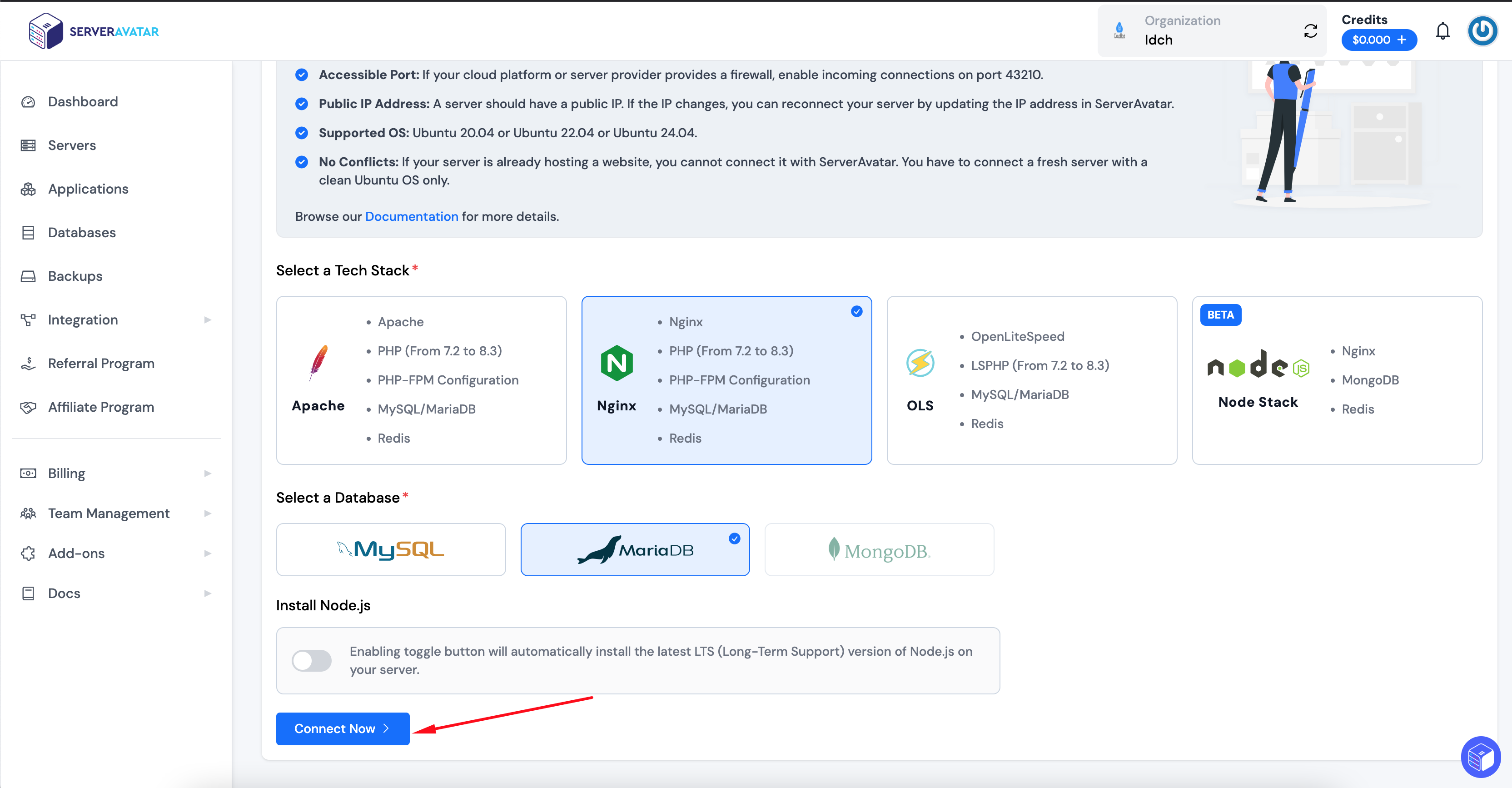1512x788 pixels.
Task: Click the Connect Now button
Action: pos(343,728)
